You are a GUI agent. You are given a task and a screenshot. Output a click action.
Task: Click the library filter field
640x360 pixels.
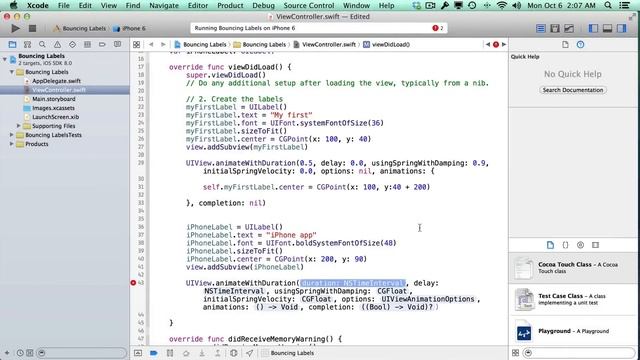tap(580, 353)
